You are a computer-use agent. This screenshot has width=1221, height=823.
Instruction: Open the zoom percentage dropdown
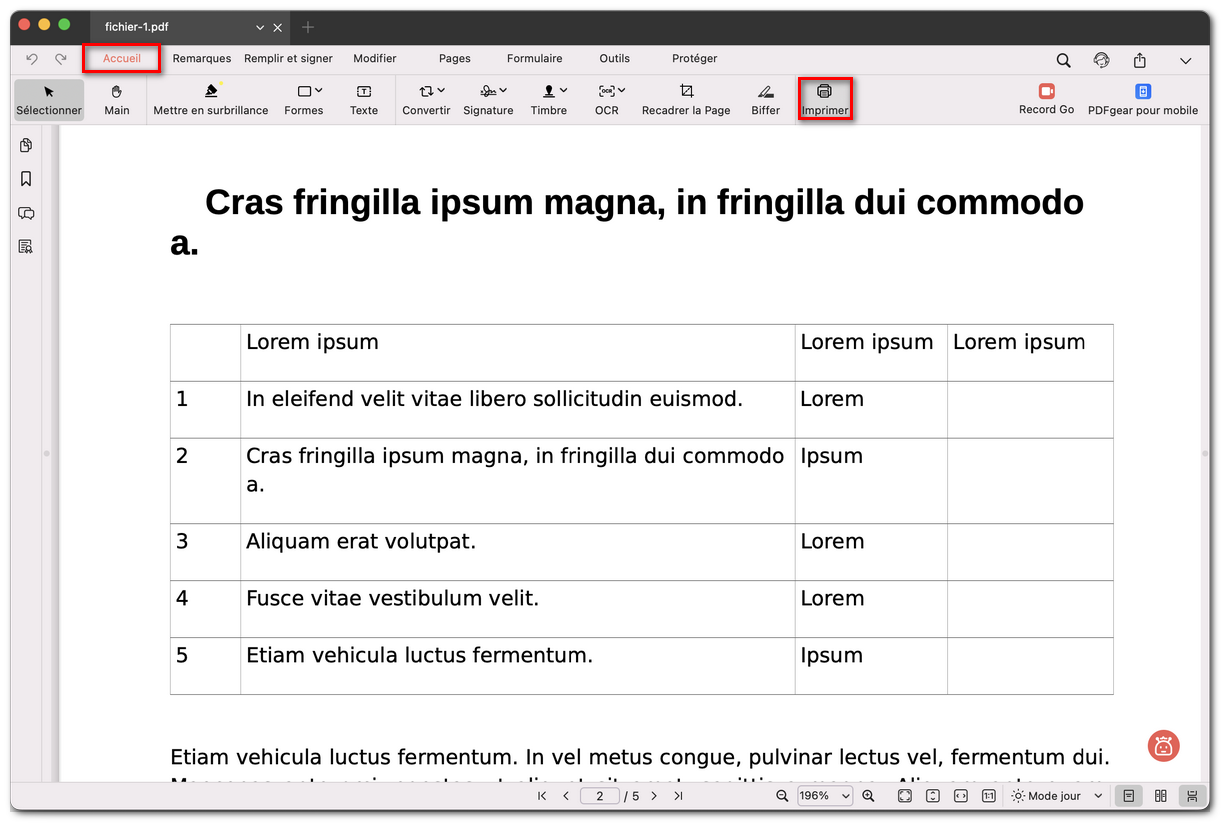(824, 796)
